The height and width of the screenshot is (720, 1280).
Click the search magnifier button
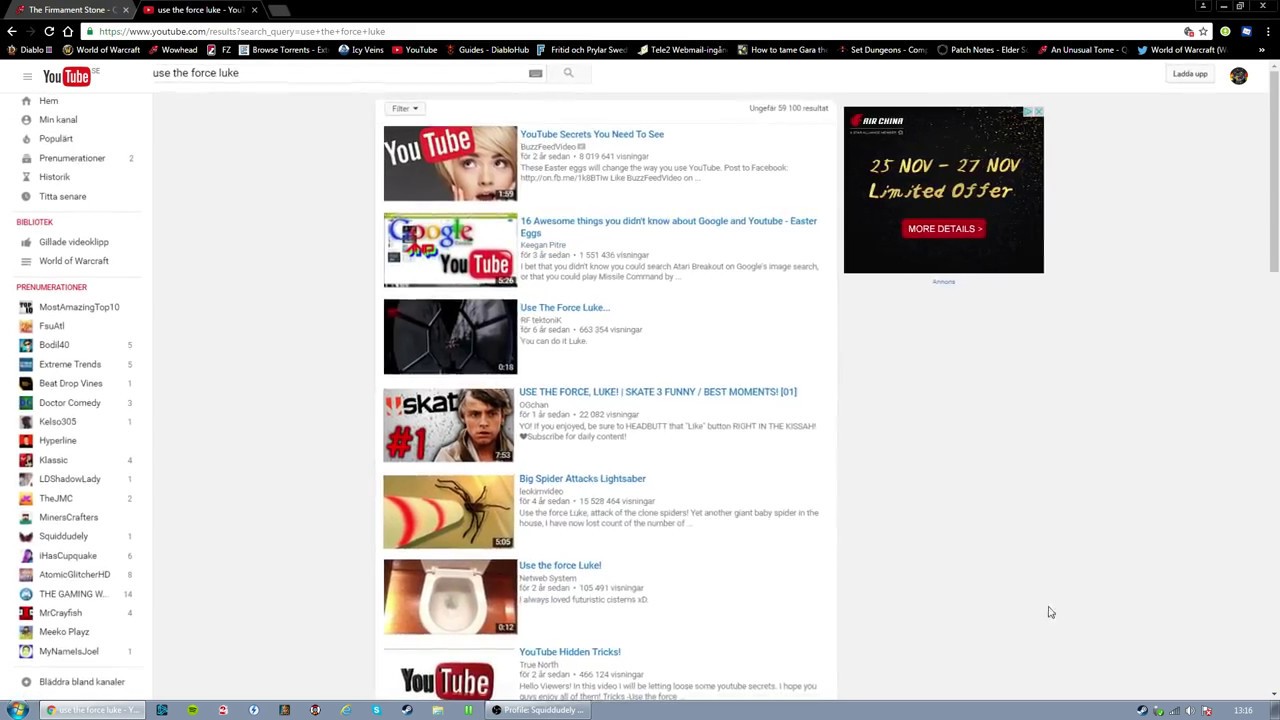(568, 73)
